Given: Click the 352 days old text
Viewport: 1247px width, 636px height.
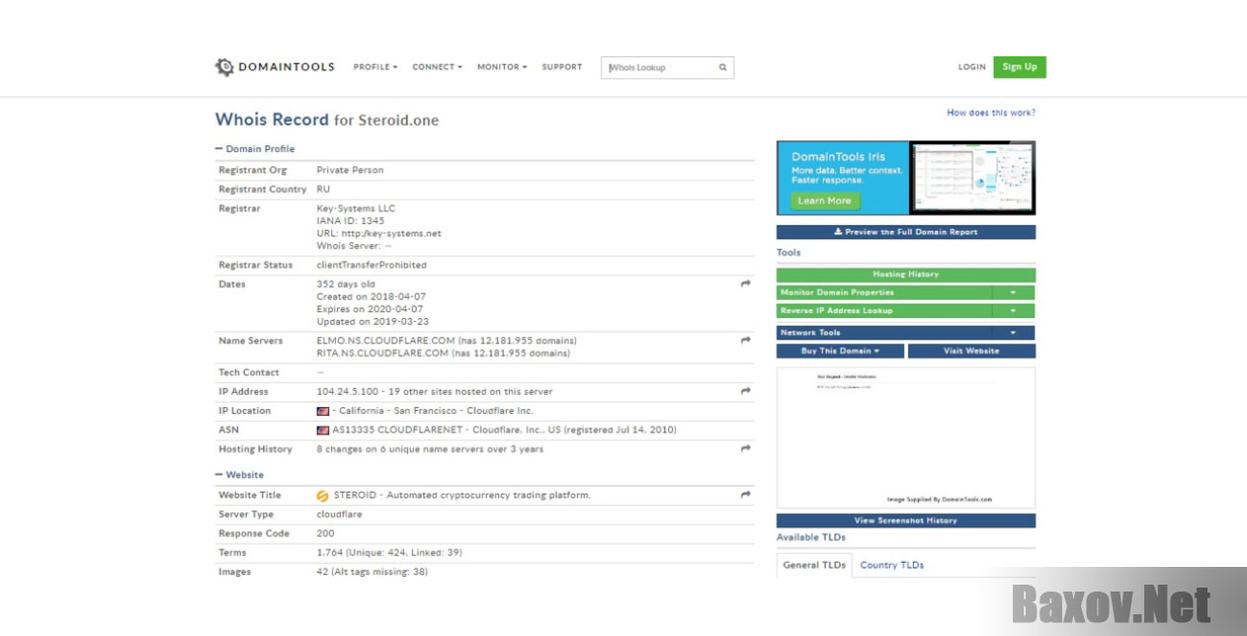Looking at the screenshot, I should pyautogui.click(x=346, y=284).
